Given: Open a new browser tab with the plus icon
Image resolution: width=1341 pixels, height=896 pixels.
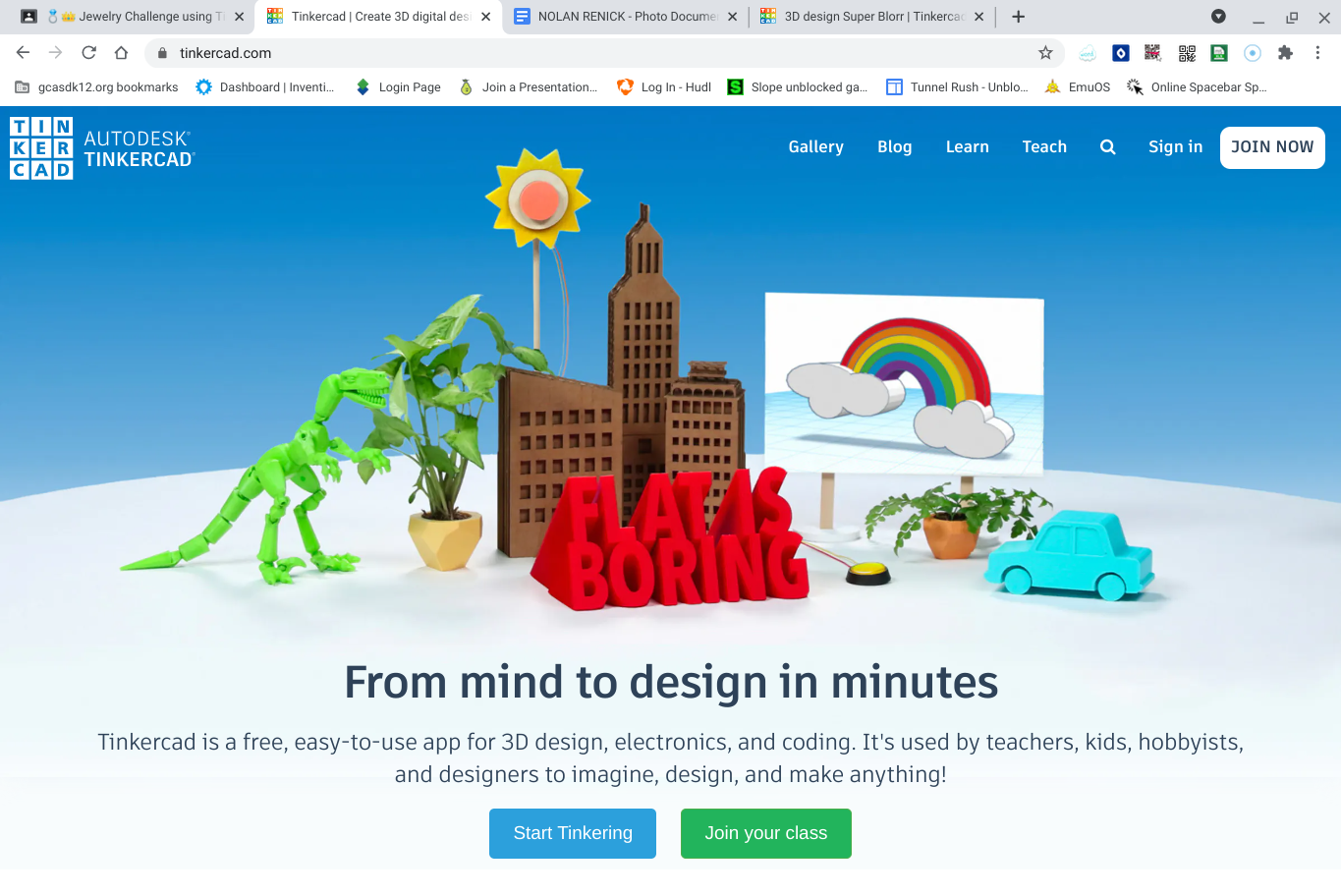Looking at the screenshot, I should [1019, 17].
